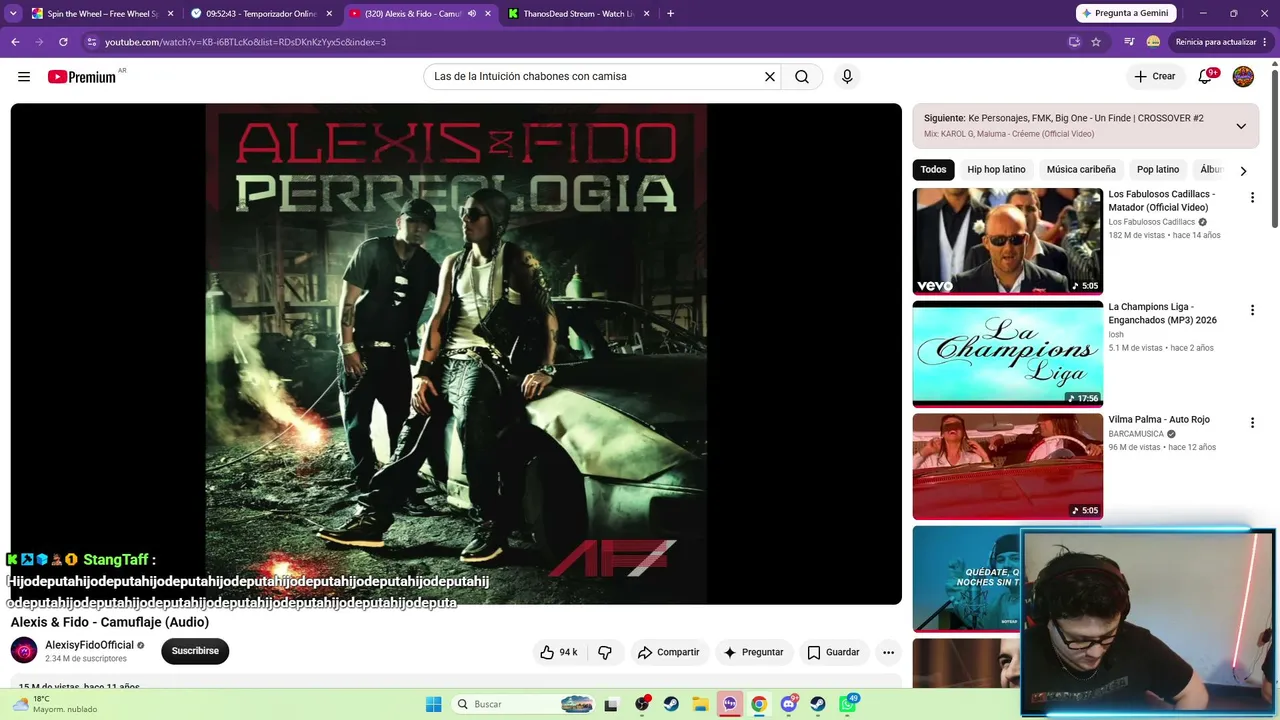Screen dimensions: 1280x720
Task: Open Vilma Palma - Auto Rojo title
Action: (1159, 420)
